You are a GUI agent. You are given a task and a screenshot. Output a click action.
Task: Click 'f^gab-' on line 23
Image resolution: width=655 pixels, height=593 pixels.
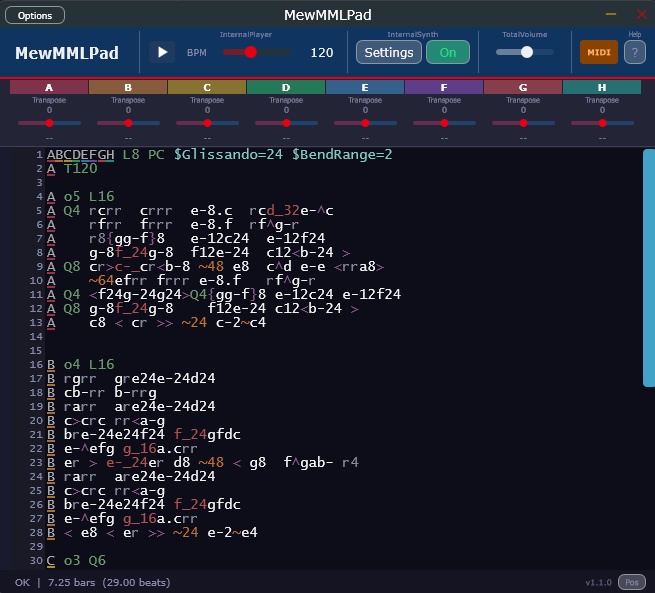[309, 462]
